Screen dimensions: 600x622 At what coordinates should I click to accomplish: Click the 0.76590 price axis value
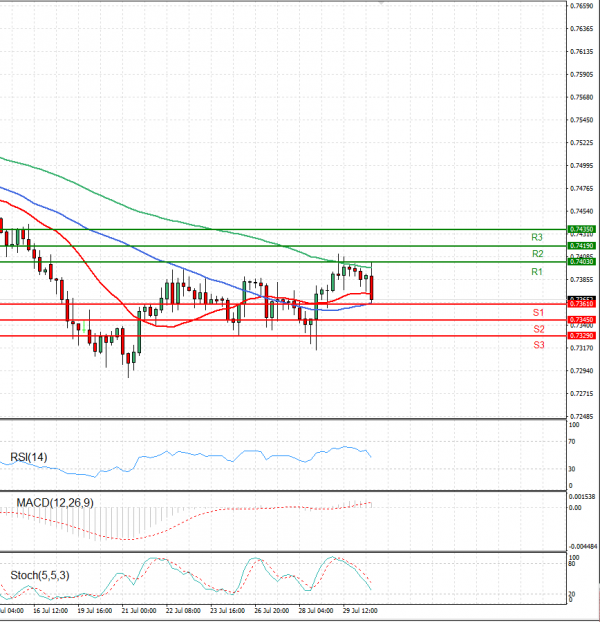pyautogui.click(x=582, y=6)
